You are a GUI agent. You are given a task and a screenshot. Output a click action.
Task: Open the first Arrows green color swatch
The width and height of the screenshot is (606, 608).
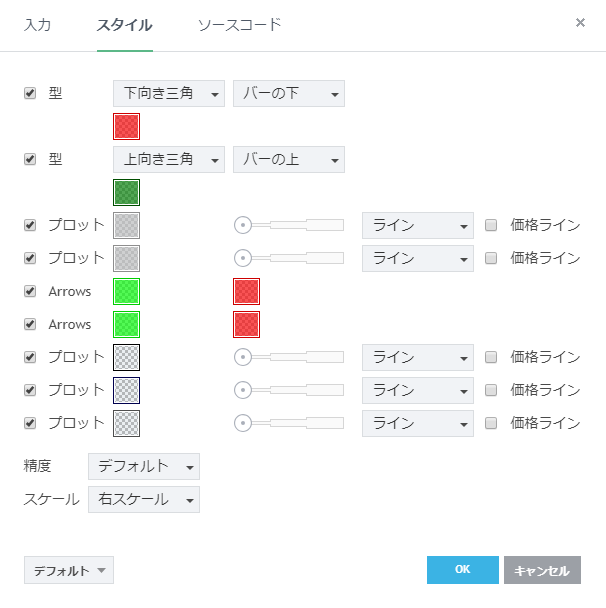click(x=127, y=291)
